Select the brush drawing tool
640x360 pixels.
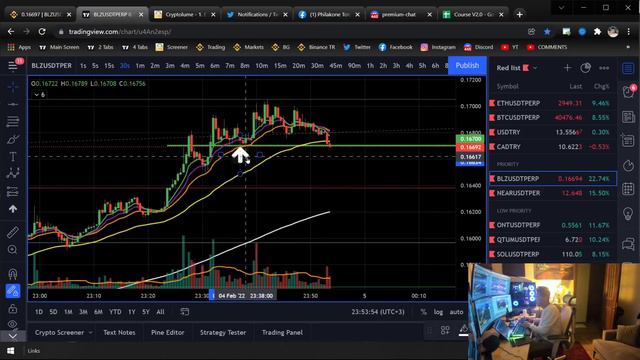pos(13,139)
